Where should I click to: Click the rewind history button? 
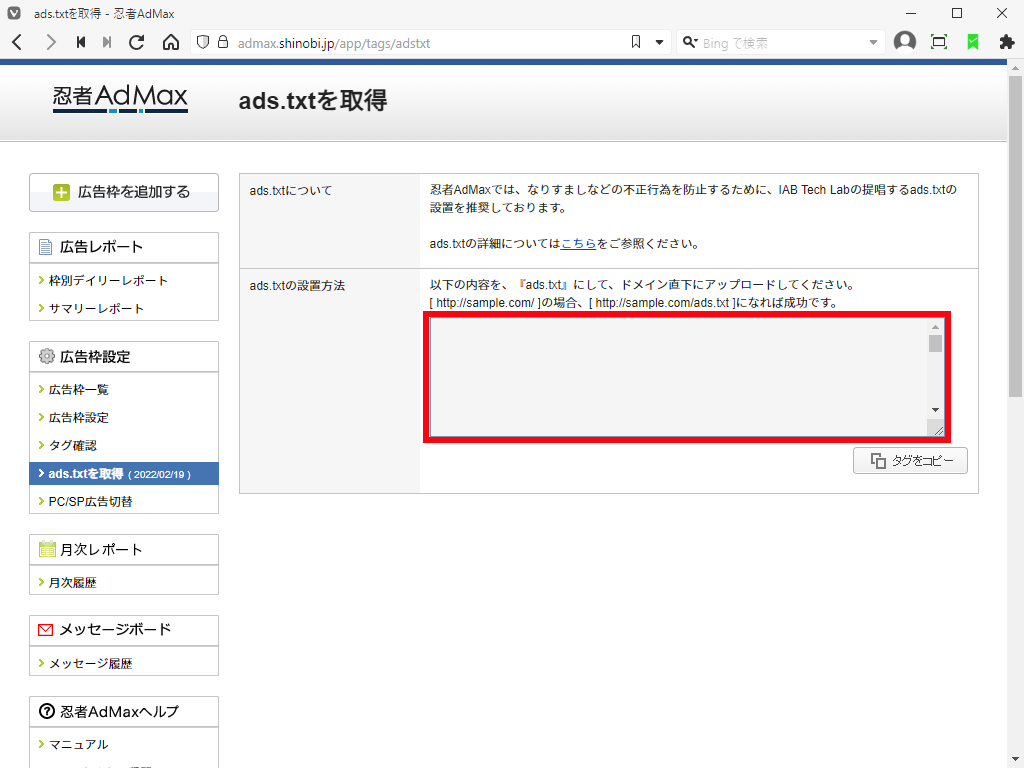point(81,42)
